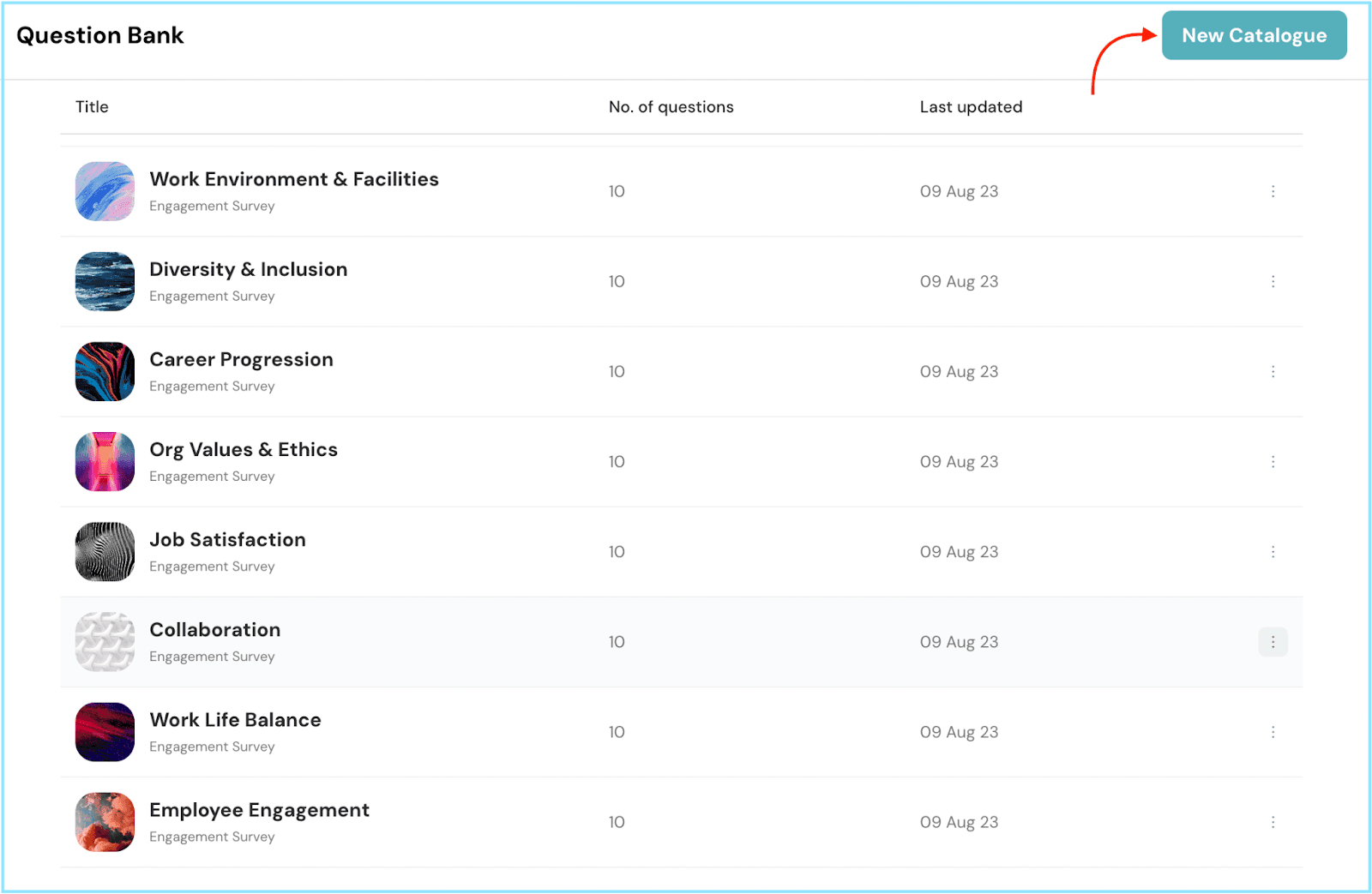
Task: Open three-dot menu for Employee Engagement
Action: 1273,822
